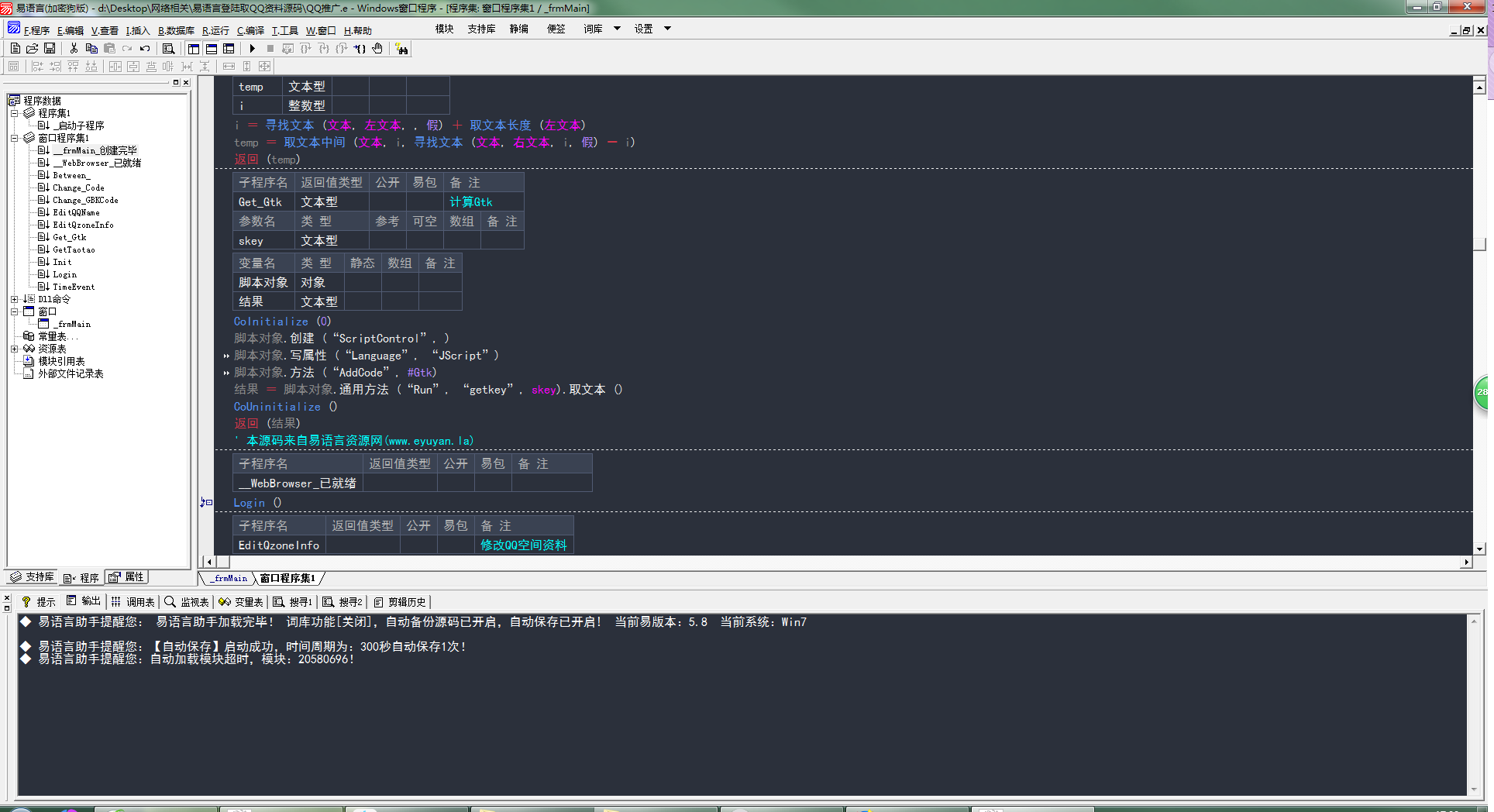
Task: Click the Save floppy disk icon
Action: [50, 48]
